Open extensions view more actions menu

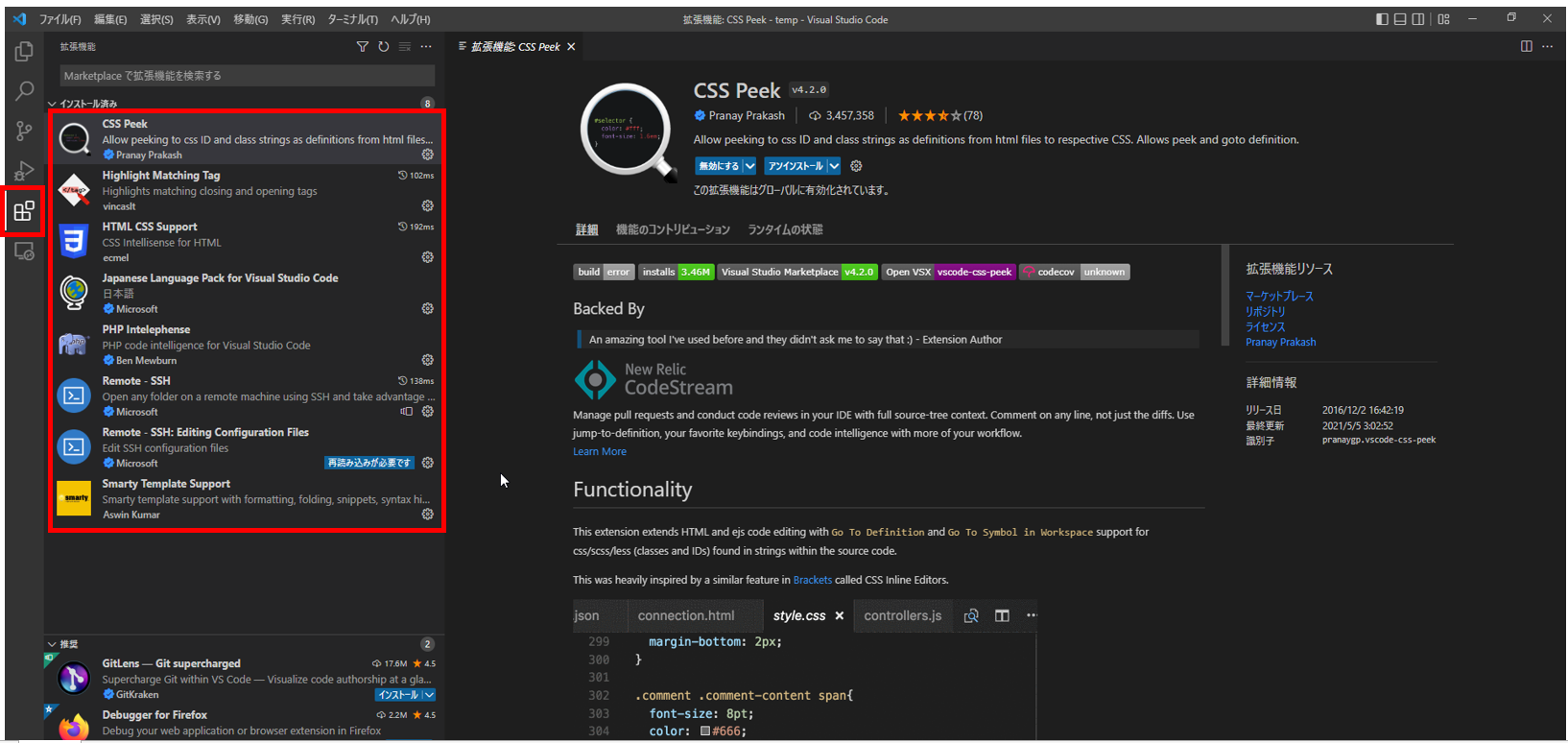426,47
